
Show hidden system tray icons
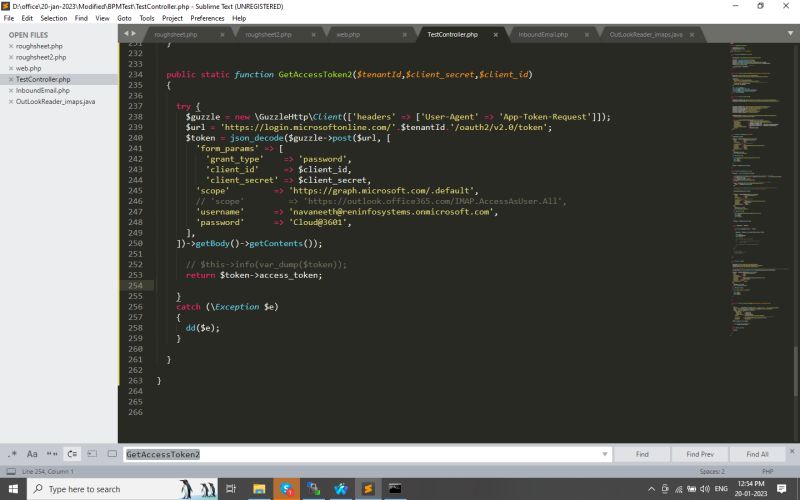(x=651, y=489)
